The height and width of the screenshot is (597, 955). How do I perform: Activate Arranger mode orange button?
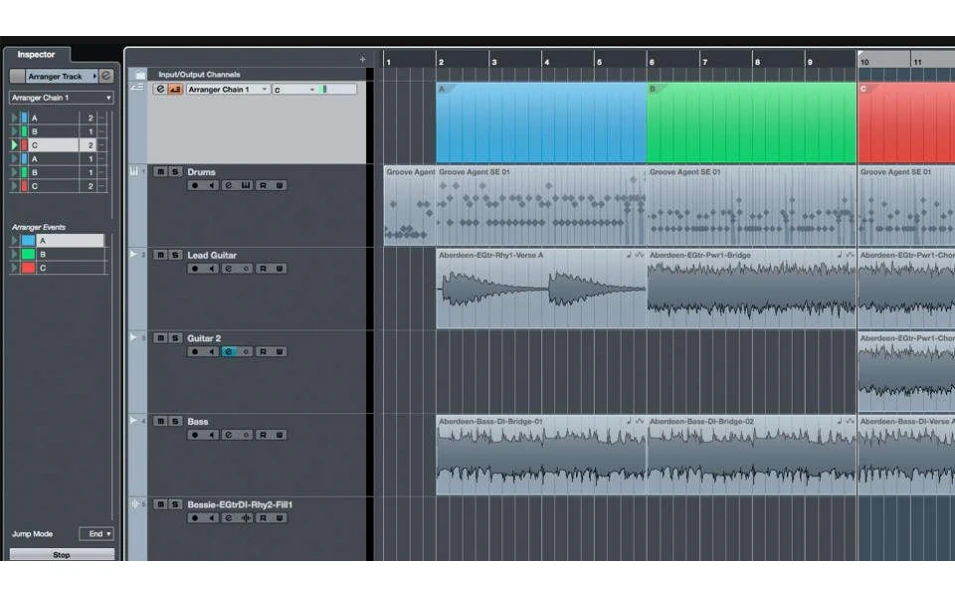[x=175, y=89]
